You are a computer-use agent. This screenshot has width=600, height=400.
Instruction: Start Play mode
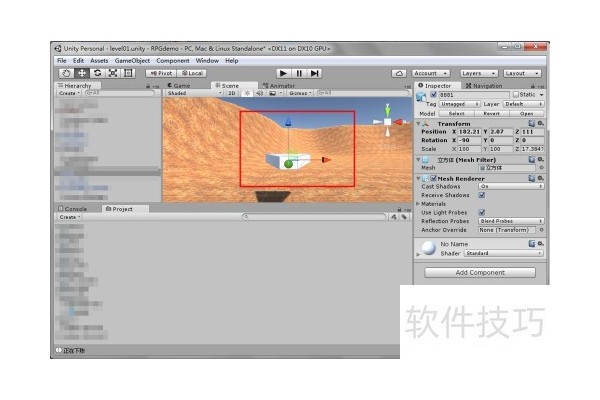(283, 73)
